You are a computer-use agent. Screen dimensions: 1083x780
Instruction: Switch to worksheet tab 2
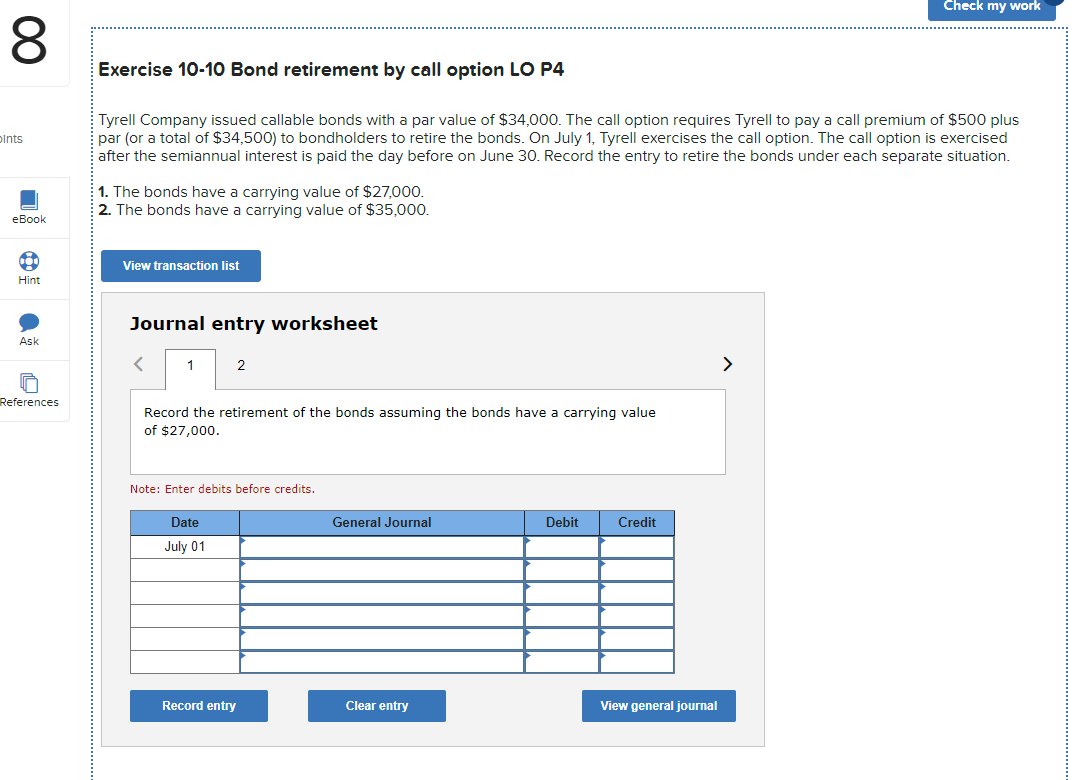point(241,365)
